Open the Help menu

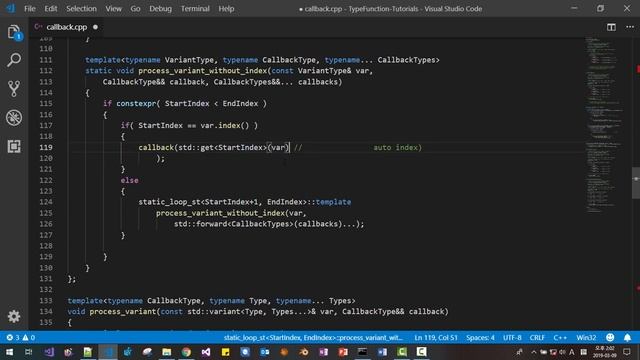(226, 9)
